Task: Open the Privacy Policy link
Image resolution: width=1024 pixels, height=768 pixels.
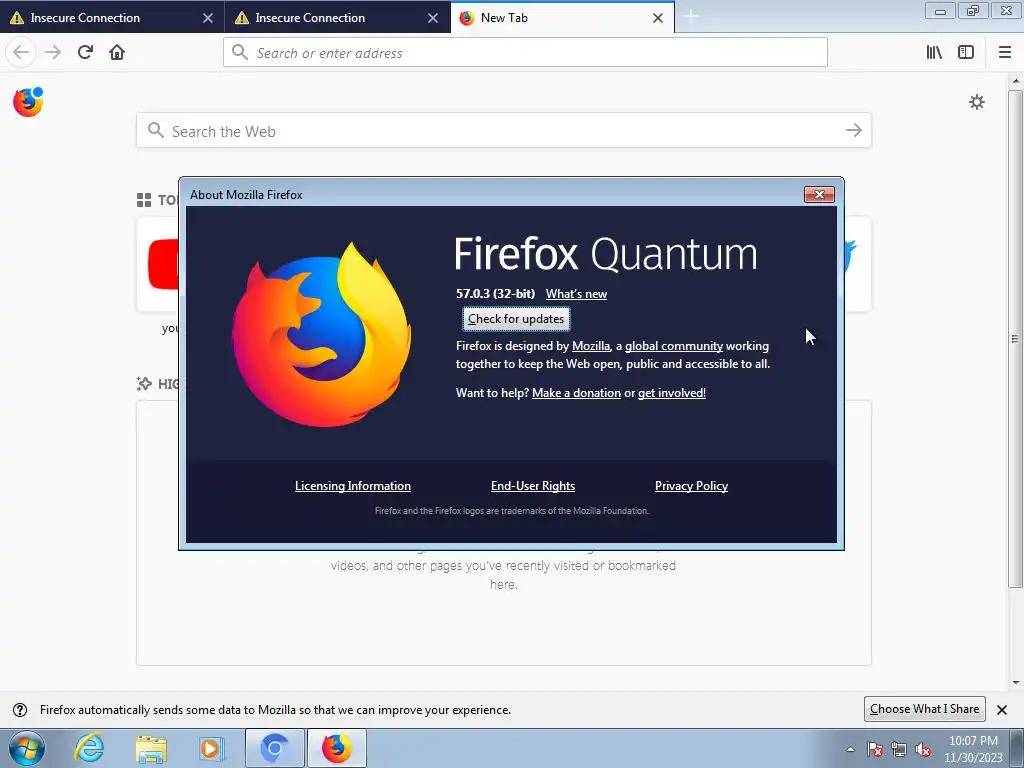Action: click(x=691, y=486)
